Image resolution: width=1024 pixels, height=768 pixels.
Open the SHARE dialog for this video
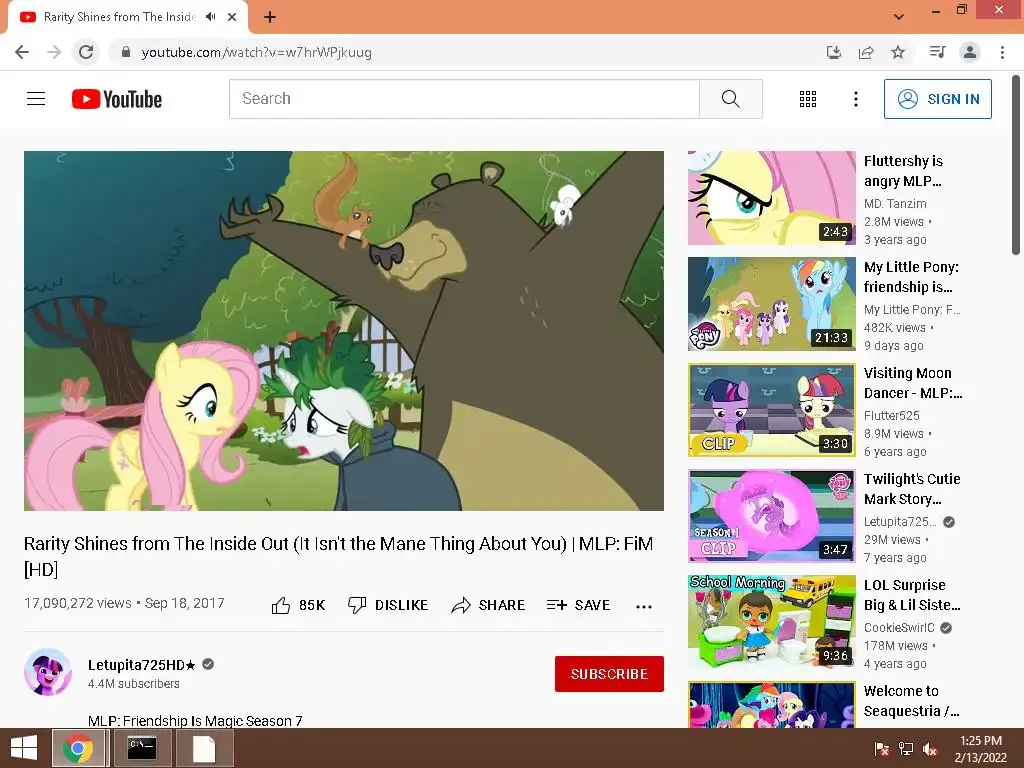(488, 605)
